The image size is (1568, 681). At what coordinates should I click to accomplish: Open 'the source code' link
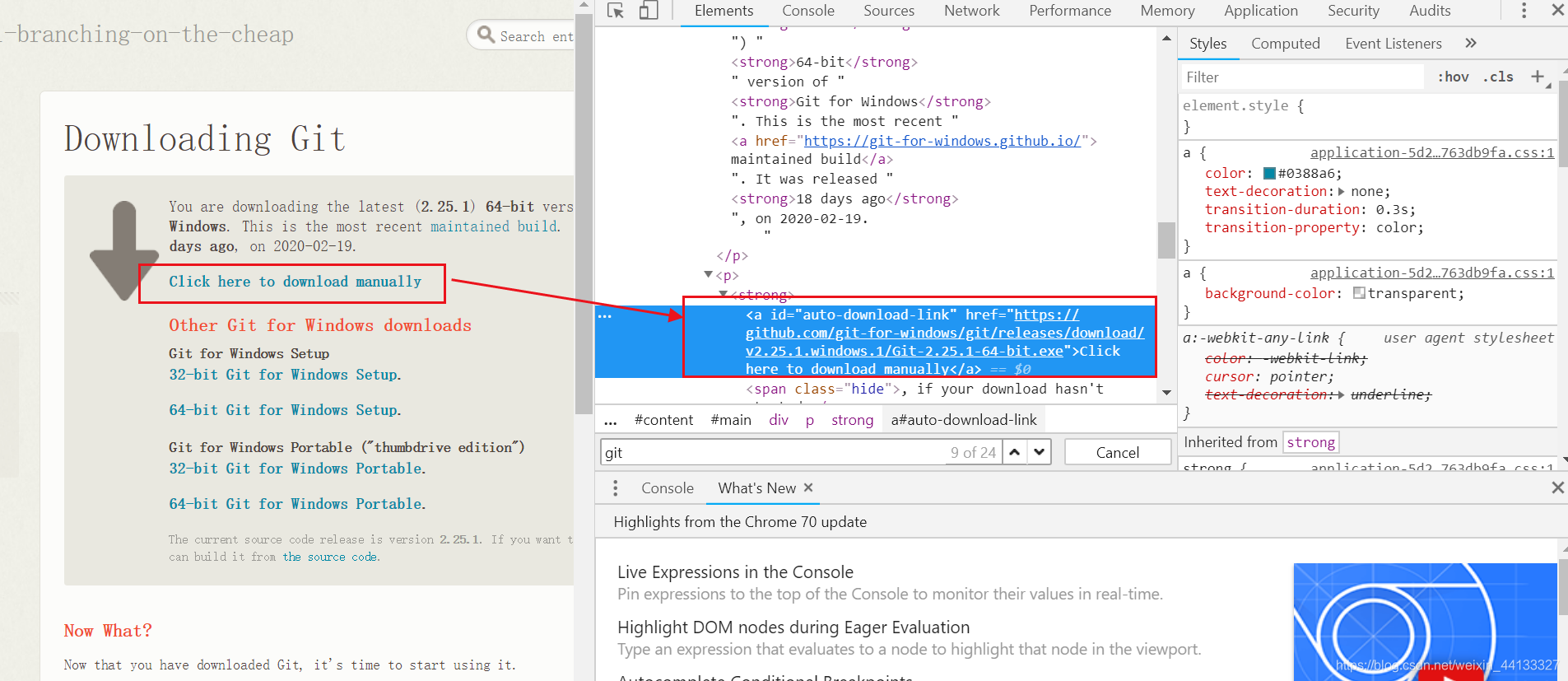[x=329, y=557]
